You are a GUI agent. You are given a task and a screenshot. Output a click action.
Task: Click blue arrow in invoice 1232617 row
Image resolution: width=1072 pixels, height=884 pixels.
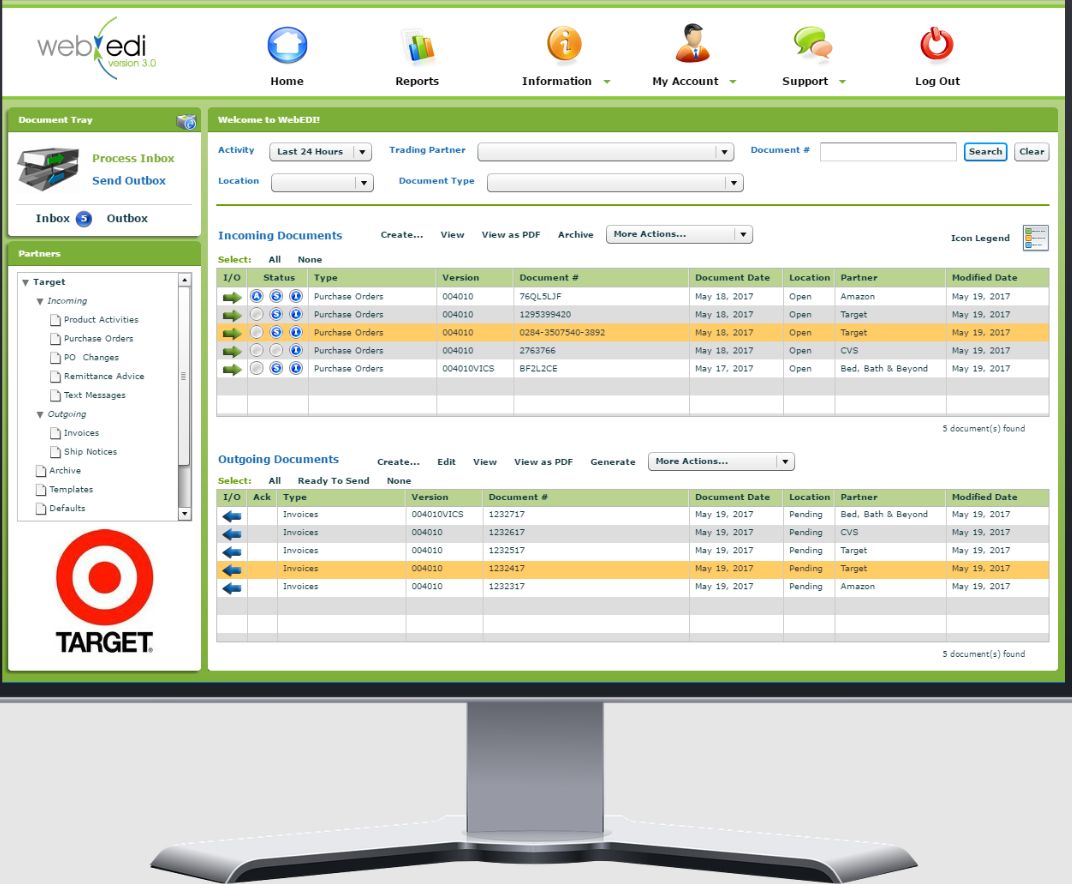point(232,534)
